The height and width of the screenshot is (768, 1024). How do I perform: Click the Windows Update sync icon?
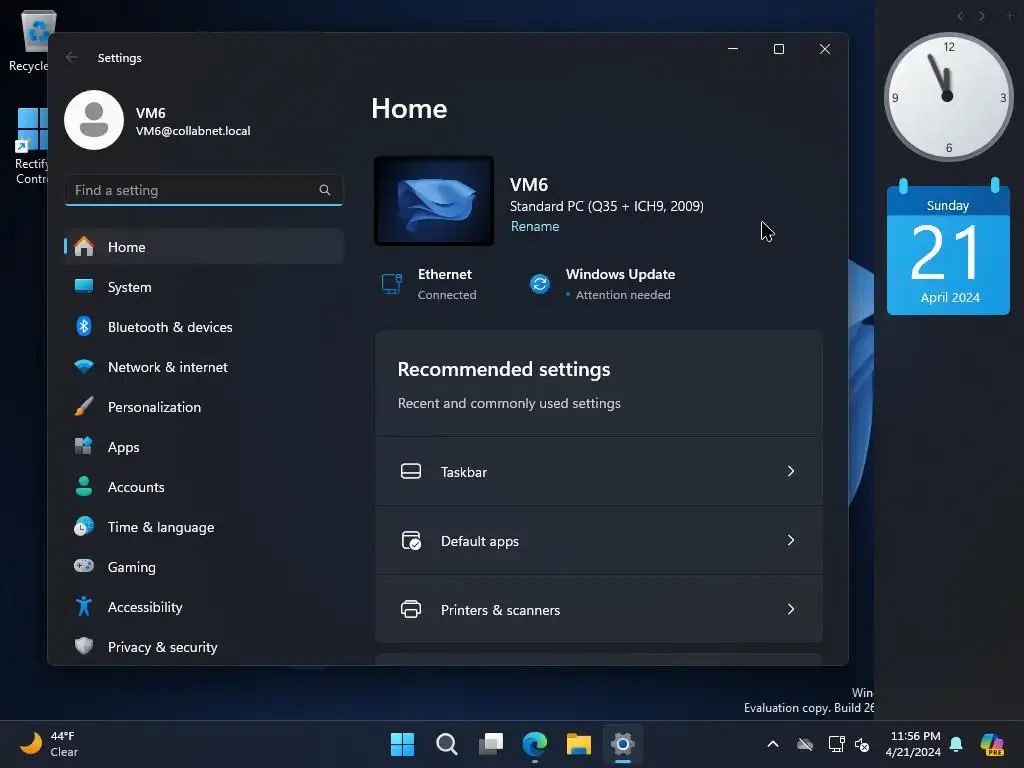tap(539, 284)
